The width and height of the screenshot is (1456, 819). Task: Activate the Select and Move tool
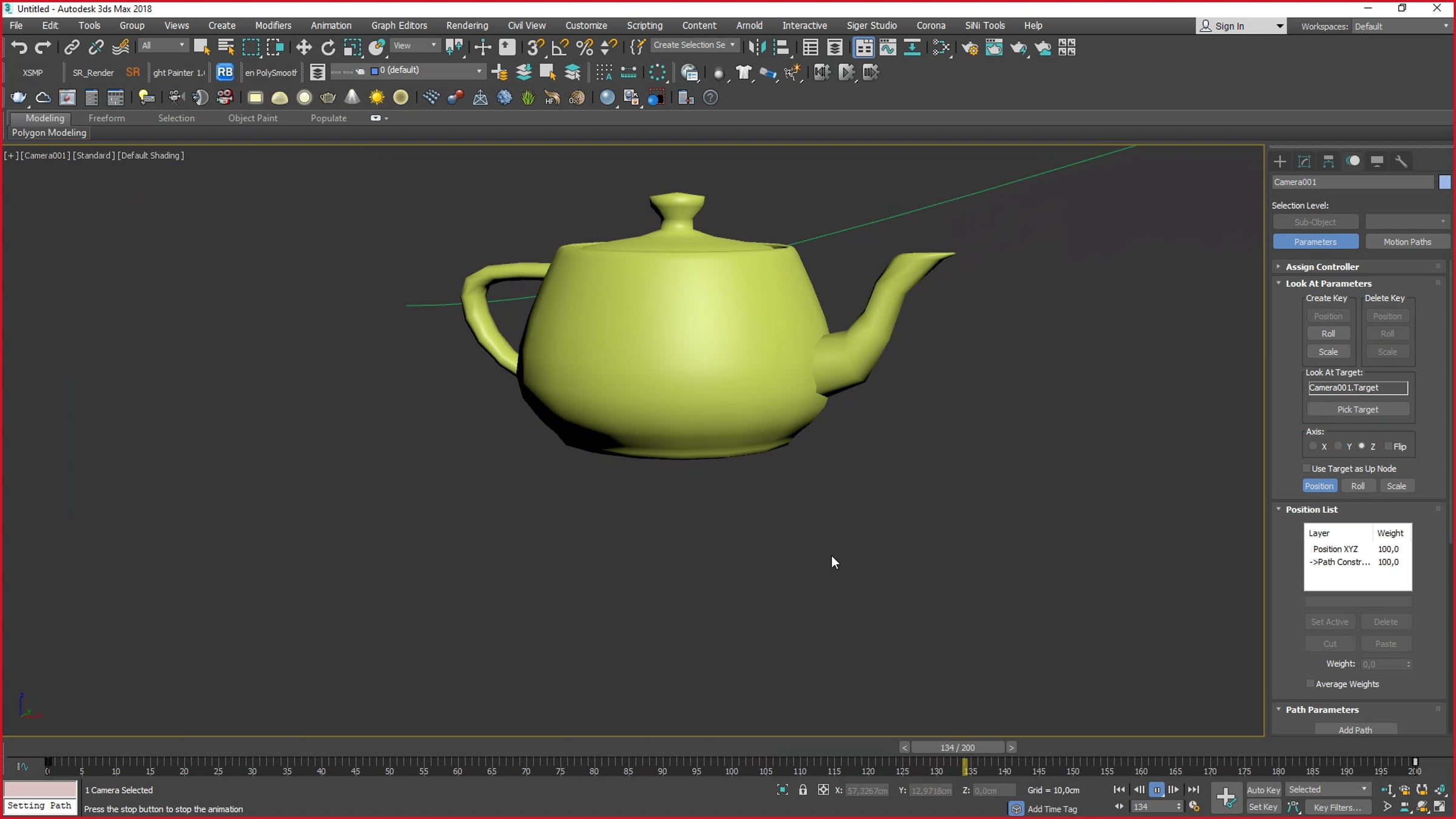tap(303, 47)
